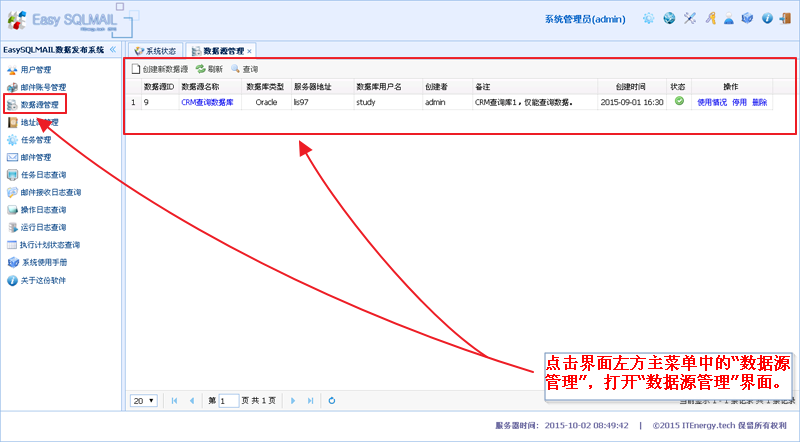Close the 数据源管理 tab

[x=249, y=52]
